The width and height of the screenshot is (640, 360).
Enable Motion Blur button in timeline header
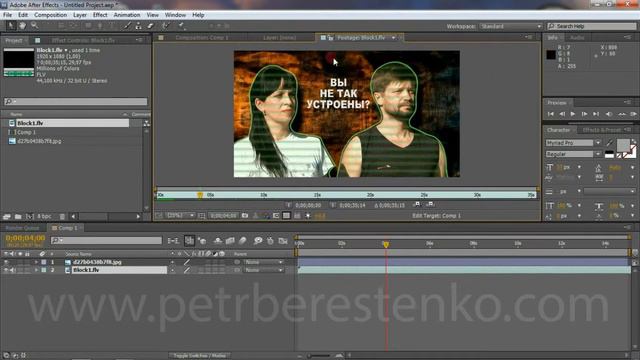[242, 241]
